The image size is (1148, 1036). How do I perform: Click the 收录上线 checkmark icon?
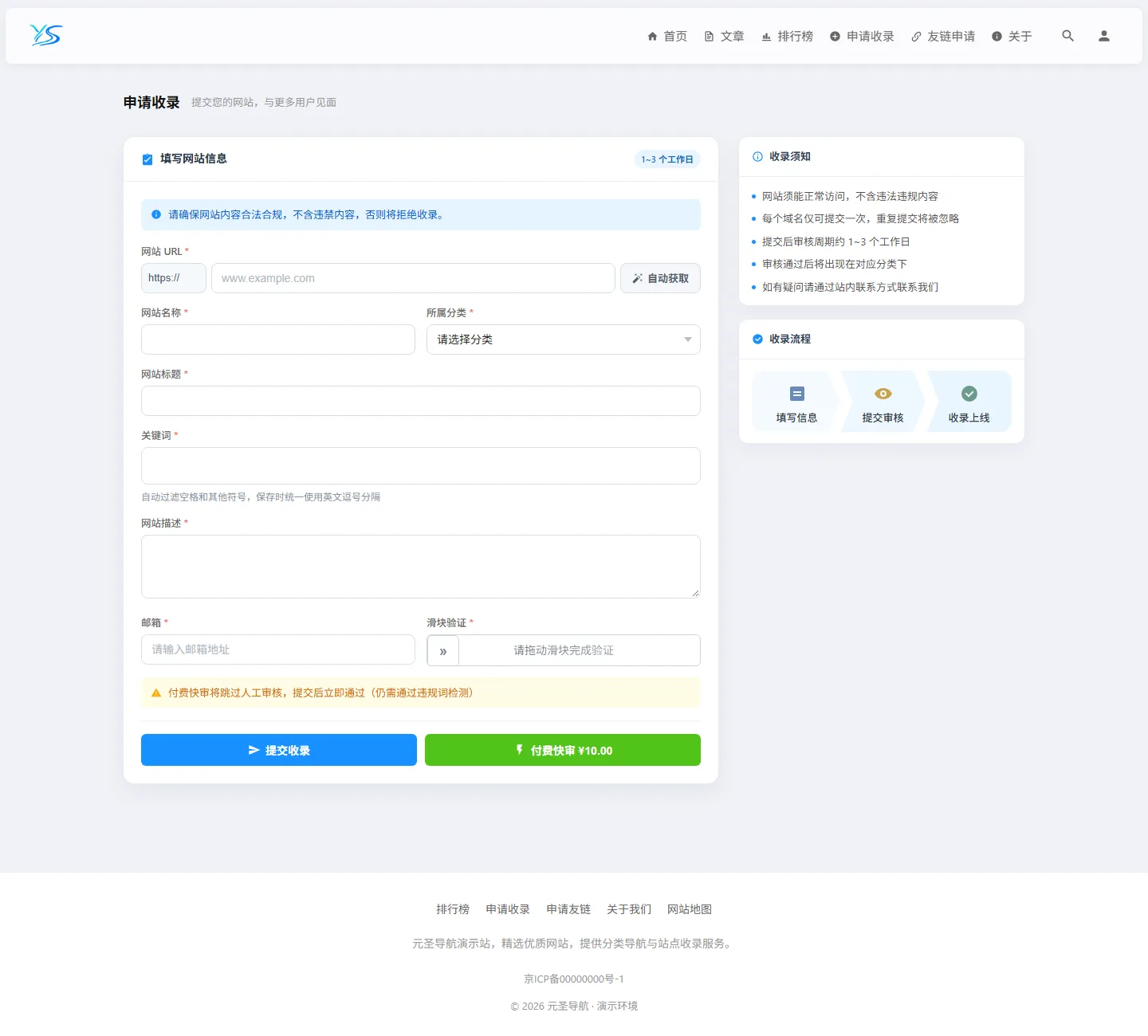[969, 394]
